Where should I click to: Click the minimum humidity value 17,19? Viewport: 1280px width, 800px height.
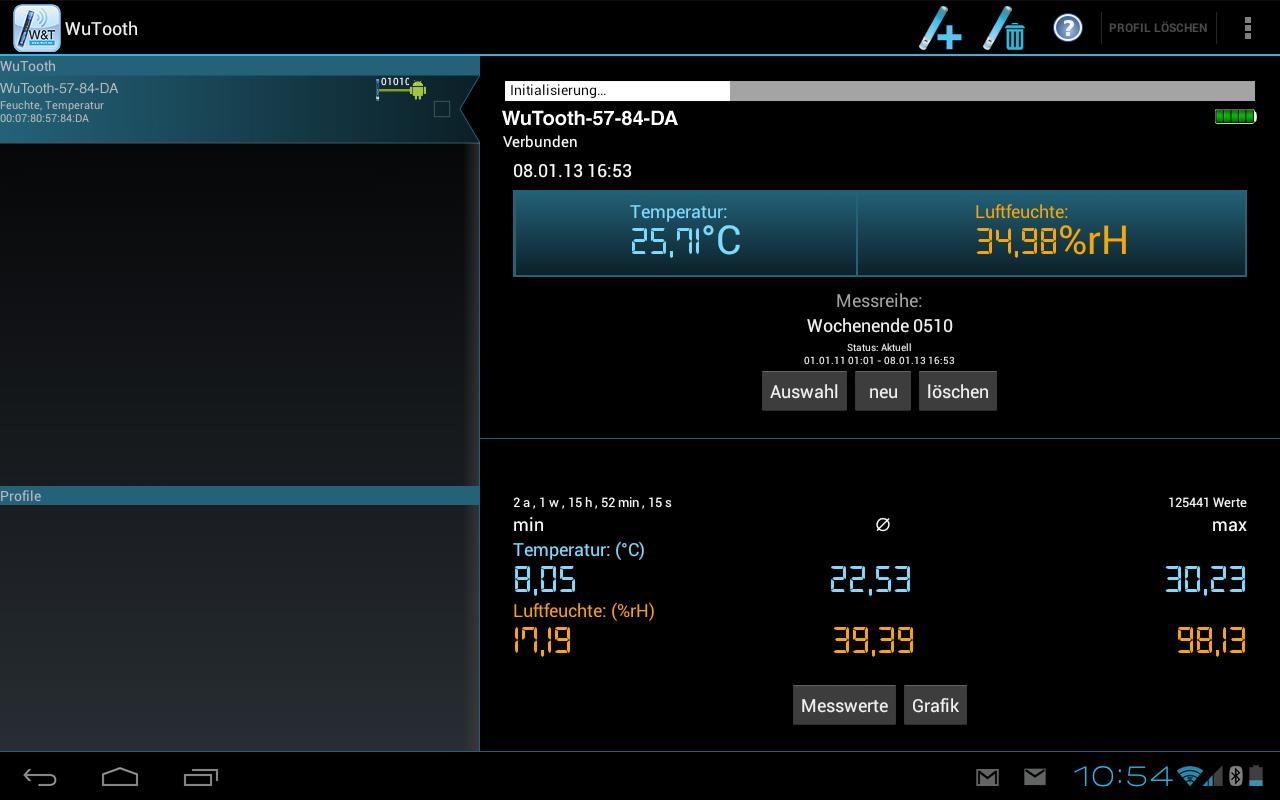point(542,640)
